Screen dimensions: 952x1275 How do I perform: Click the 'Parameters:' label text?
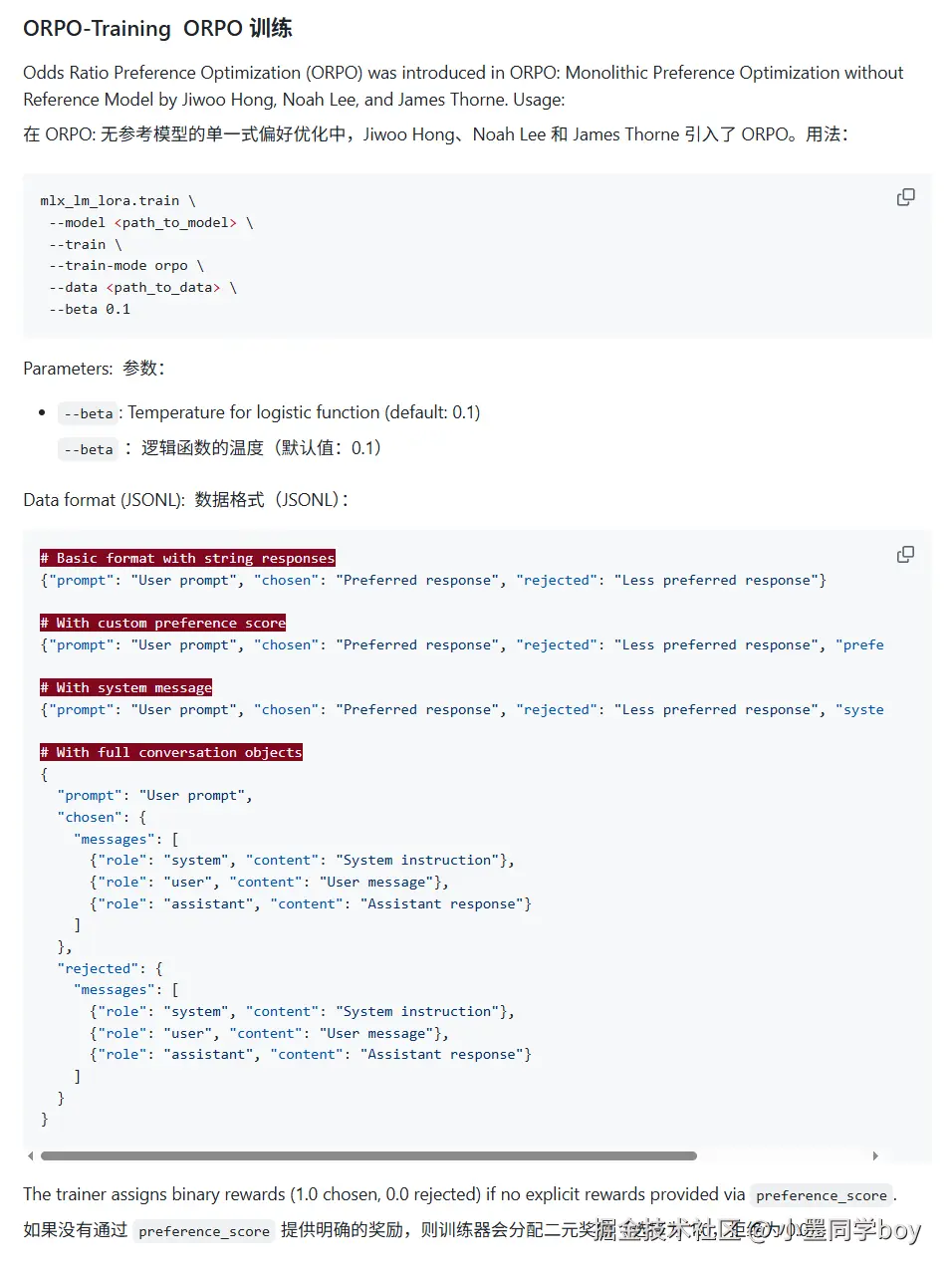pos(68,369)
